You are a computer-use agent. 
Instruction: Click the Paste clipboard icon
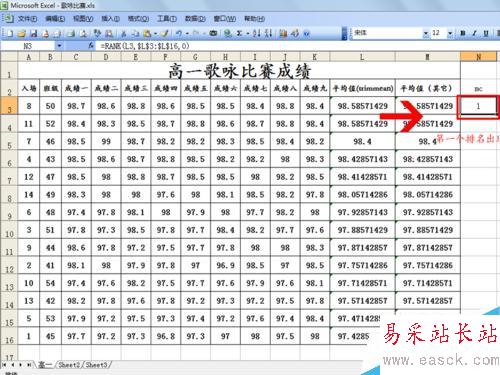pyautogui.click(x=147, y=33)
